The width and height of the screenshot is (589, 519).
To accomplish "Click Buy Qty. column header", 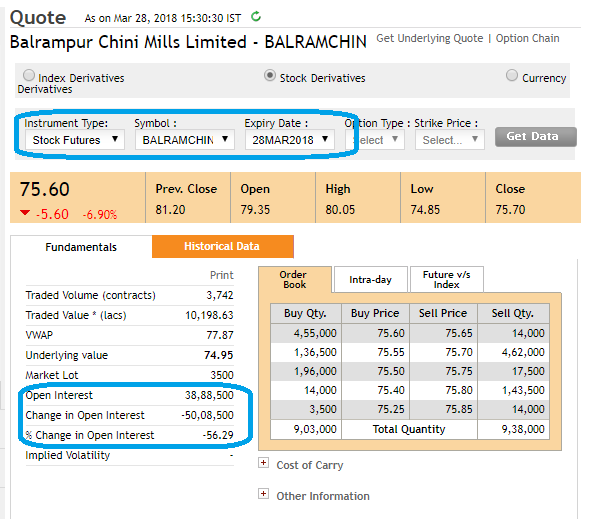I will click(x=305, y=313).
